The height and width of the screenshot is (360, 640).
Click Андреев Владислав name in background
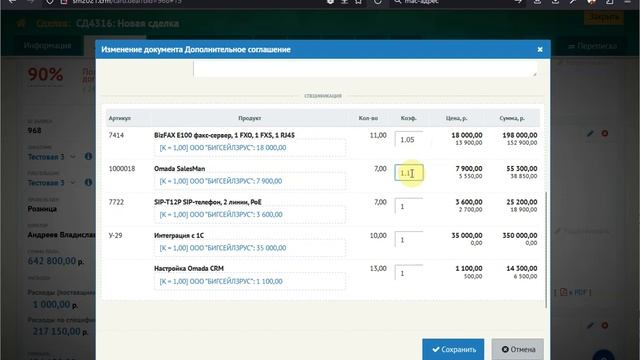click(61, 235)
